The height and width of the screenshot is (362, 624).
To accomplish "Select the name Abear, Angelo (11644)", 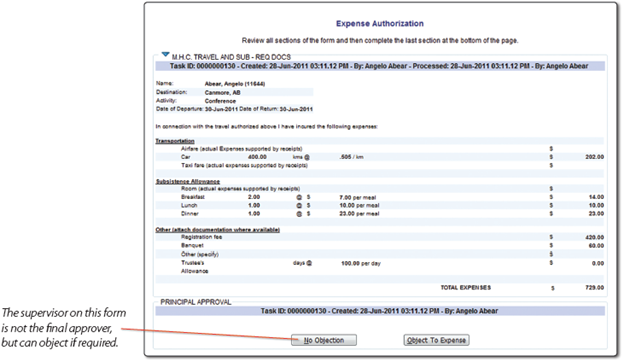I will coord(235,84).
